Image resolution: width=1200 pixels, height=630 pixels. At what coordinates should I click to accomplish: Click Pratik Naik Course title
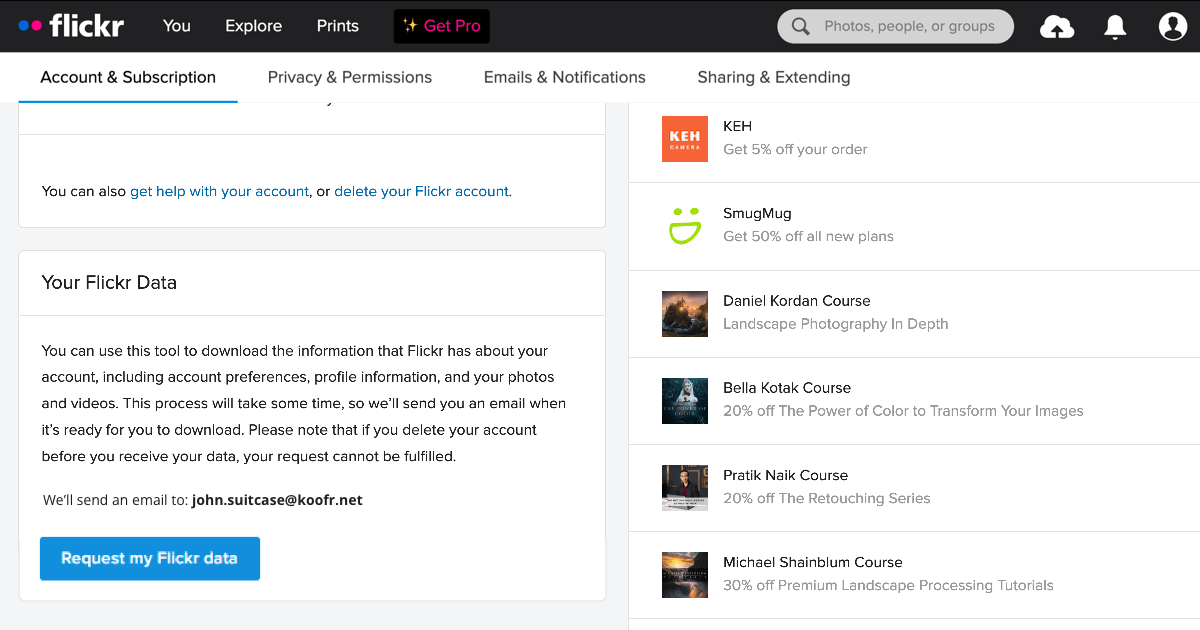785,475
